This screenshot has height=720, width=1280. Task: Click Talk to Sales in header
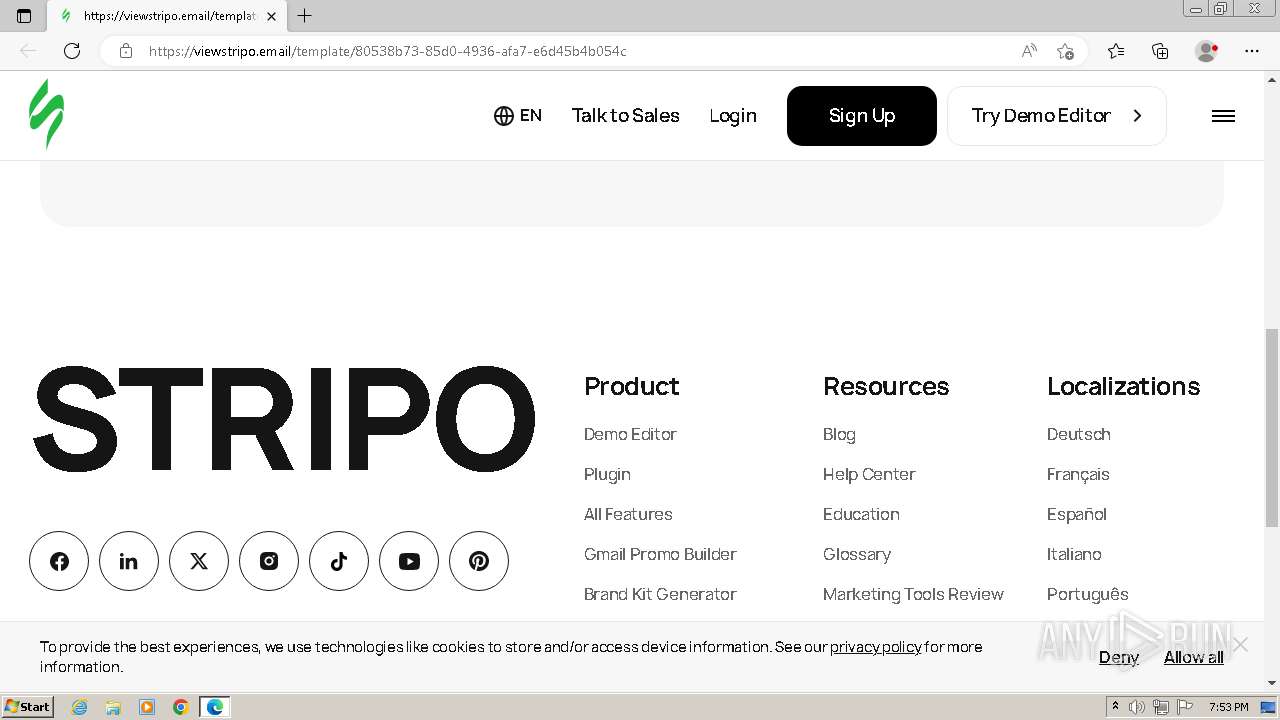(x=626, y=116)
